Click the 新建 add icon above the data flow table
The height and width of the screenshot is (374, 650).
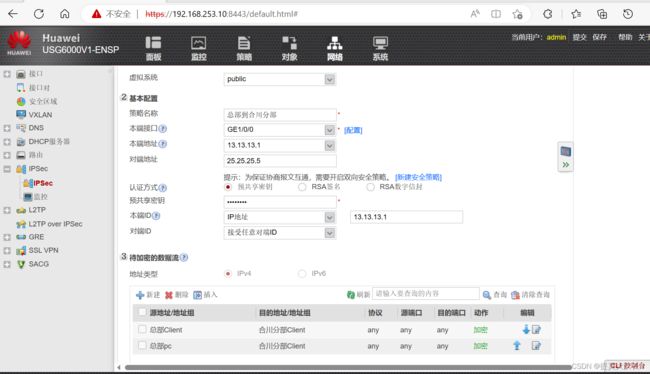pyautogui.click(x=140, y=295)
